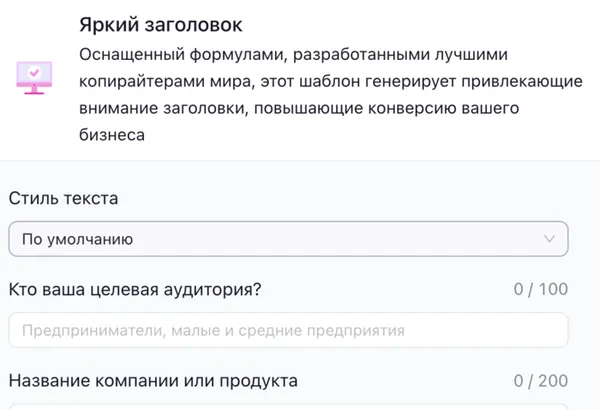This screenshot has height=410, width=600.
Task: Click the chevron arrow in style dropdown
Action: point(548,239)
